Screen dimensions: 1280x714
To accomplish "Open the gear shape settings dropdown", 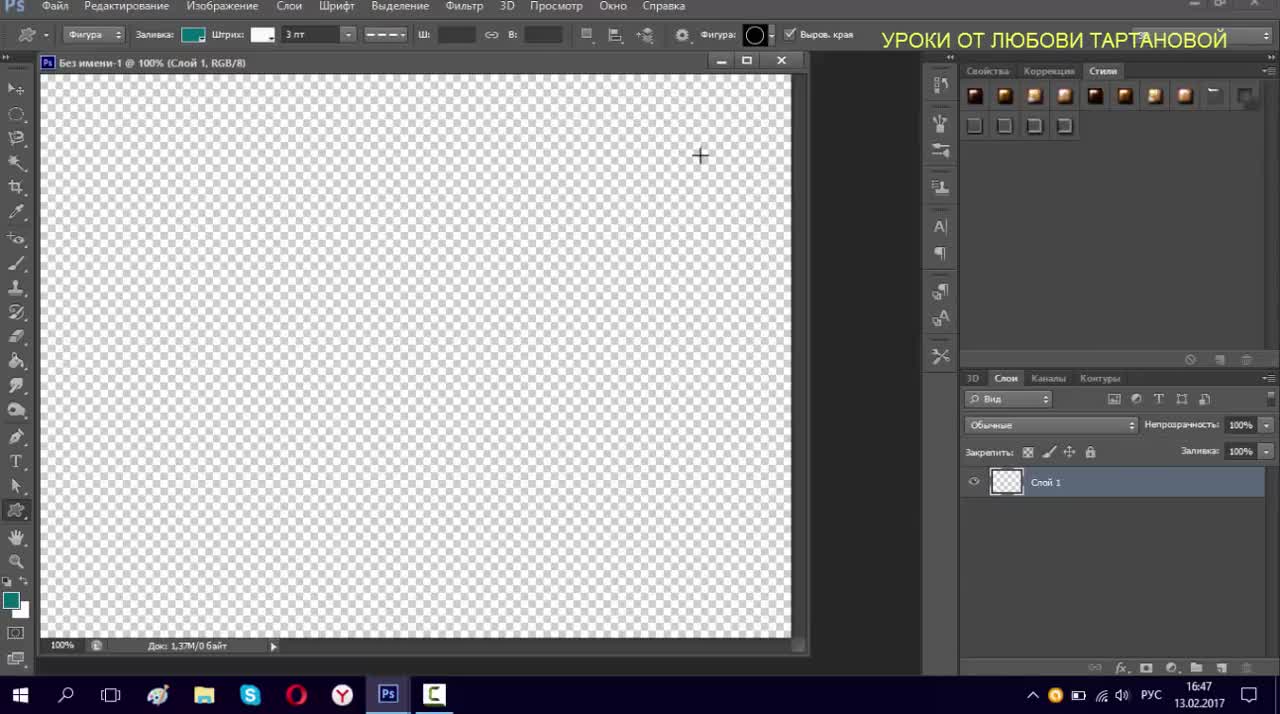I will (682, 35).
